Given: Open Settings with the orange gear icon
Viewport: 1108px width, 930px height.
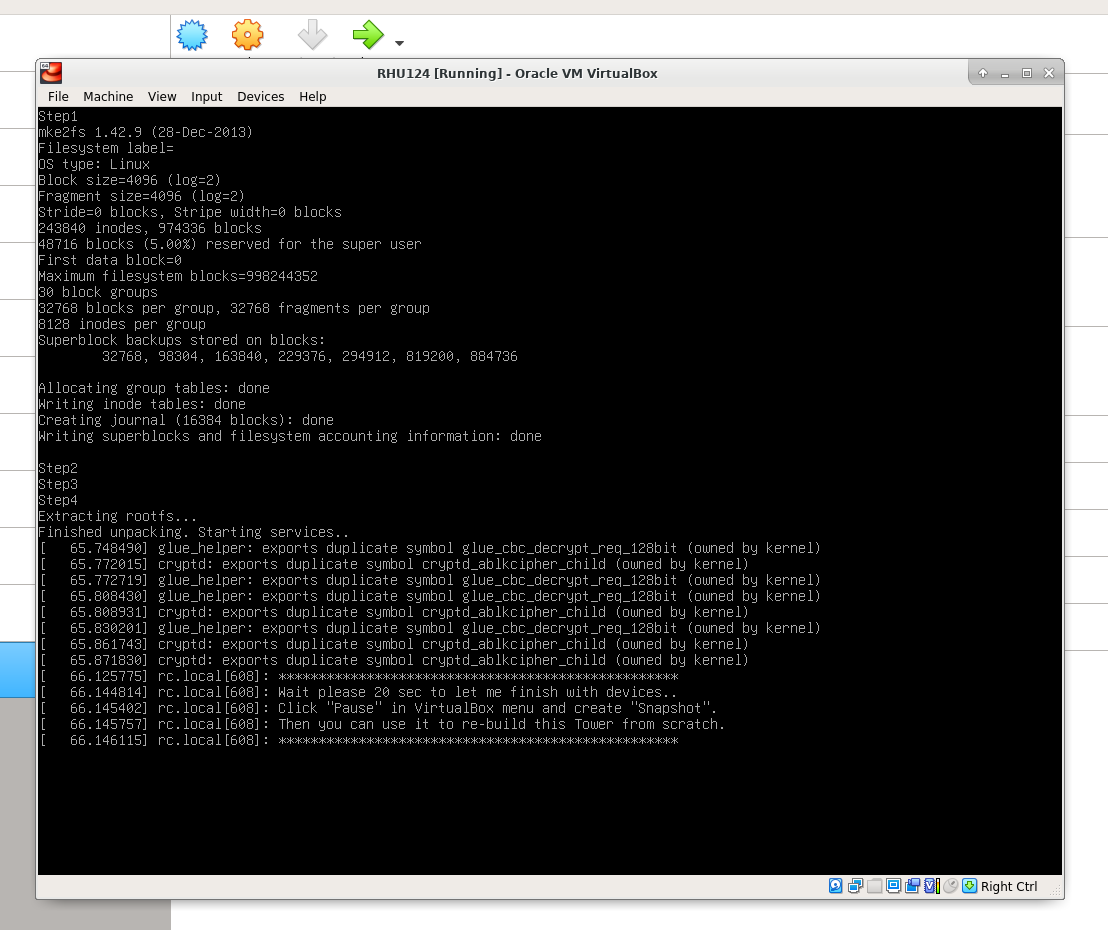Looking at the screenshot, I should (247, 35).
